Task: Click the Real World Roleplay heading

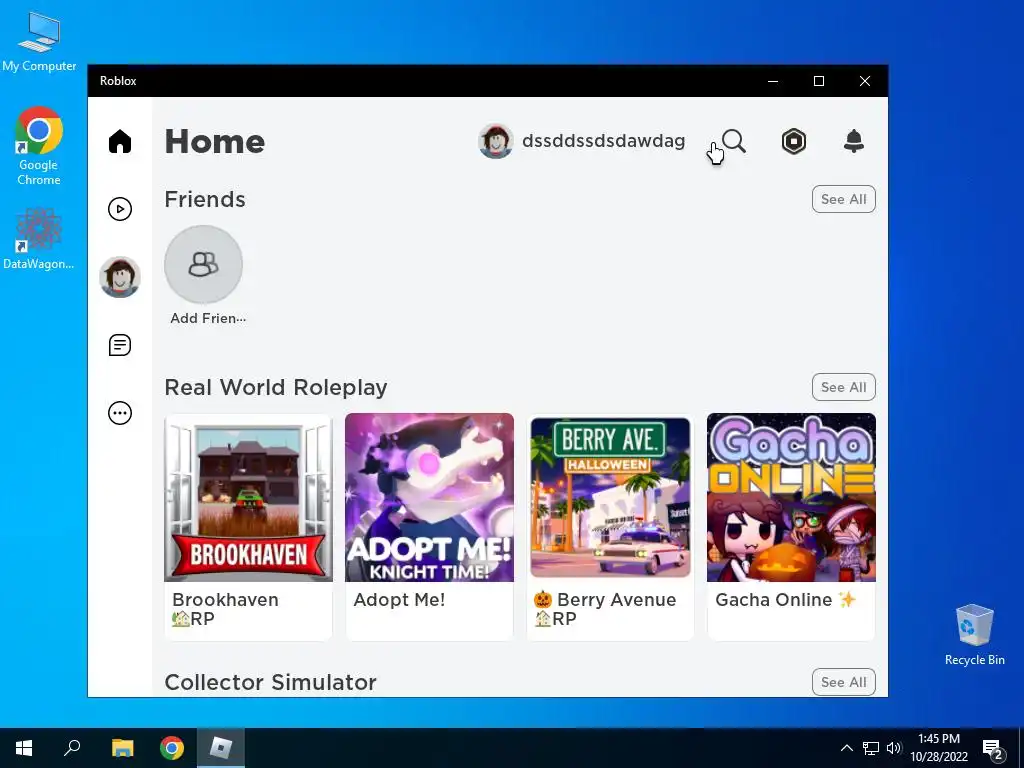Action: pyautogui.click(x=276, y=387)
